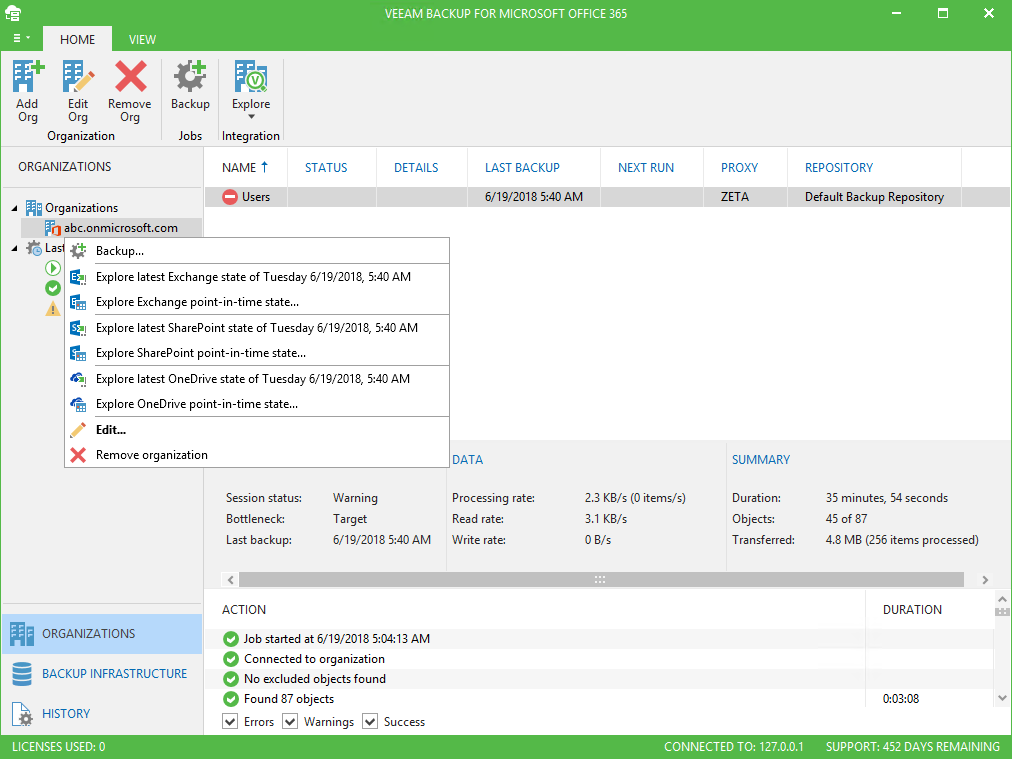Collapse the Last 24 hours tree node

(x=15, y=248)
